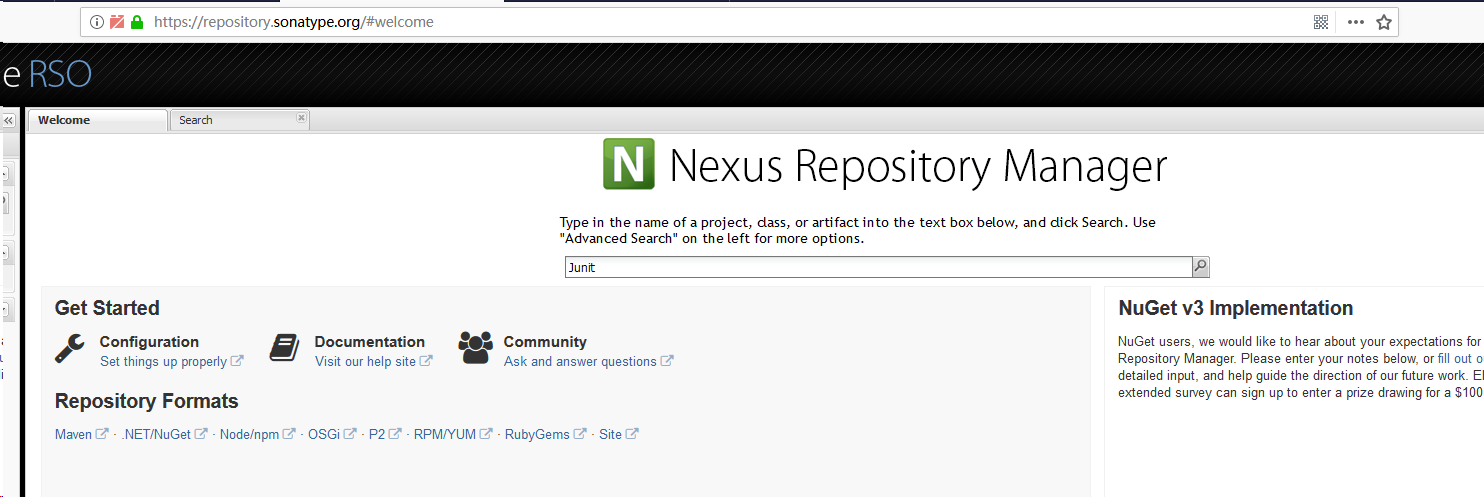Click the green padlock security icon
The image size is (1484, 497).
(x=137, y=22)
